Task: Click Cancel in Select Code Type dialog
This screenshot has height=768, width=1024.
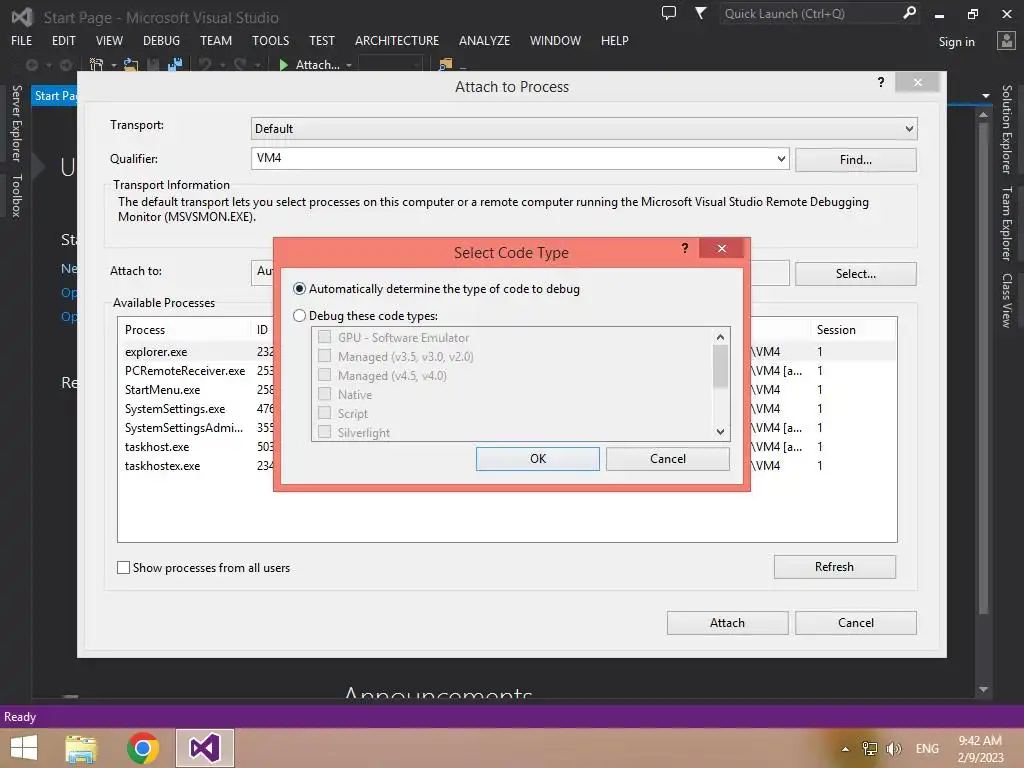Action: [667, 458]
